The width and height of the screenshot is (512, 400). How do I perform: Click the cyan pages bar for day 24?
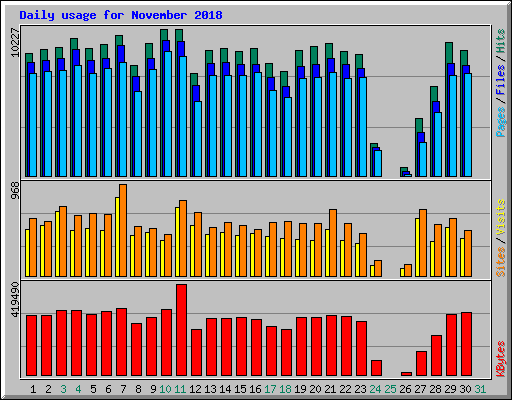[x=378, y=163]
